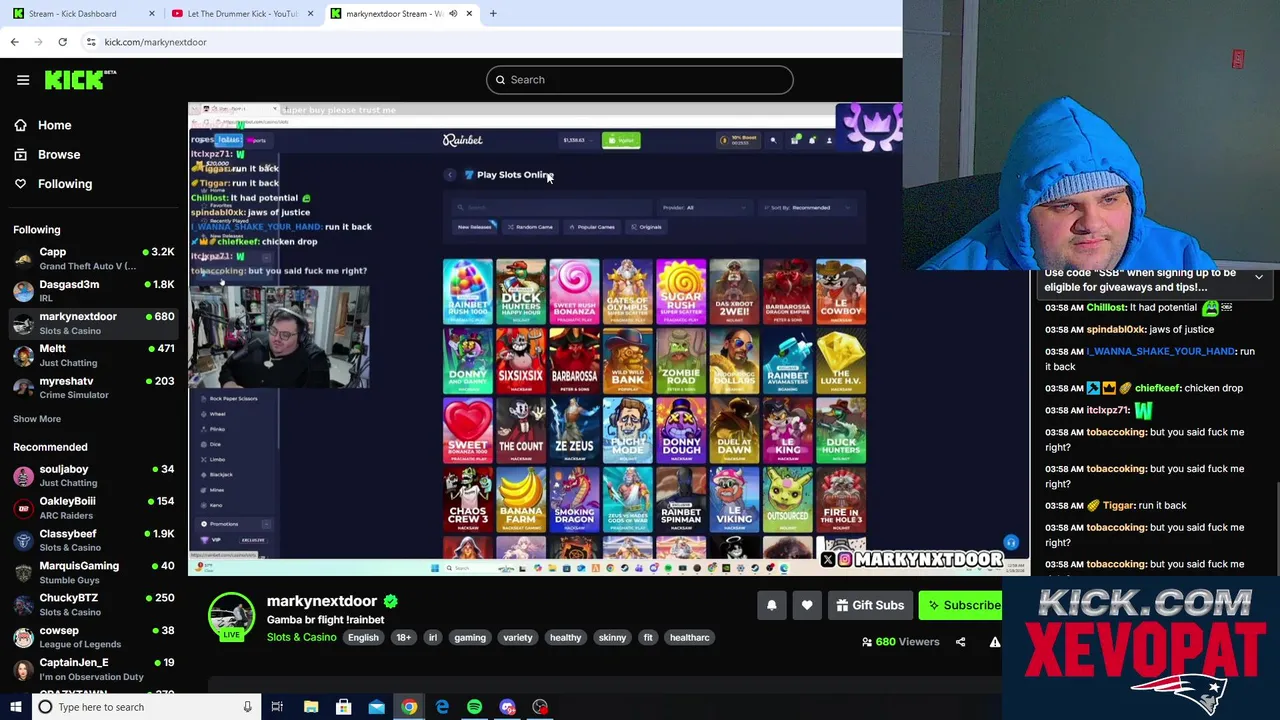Go back in browser

click(x=14, y=42)
